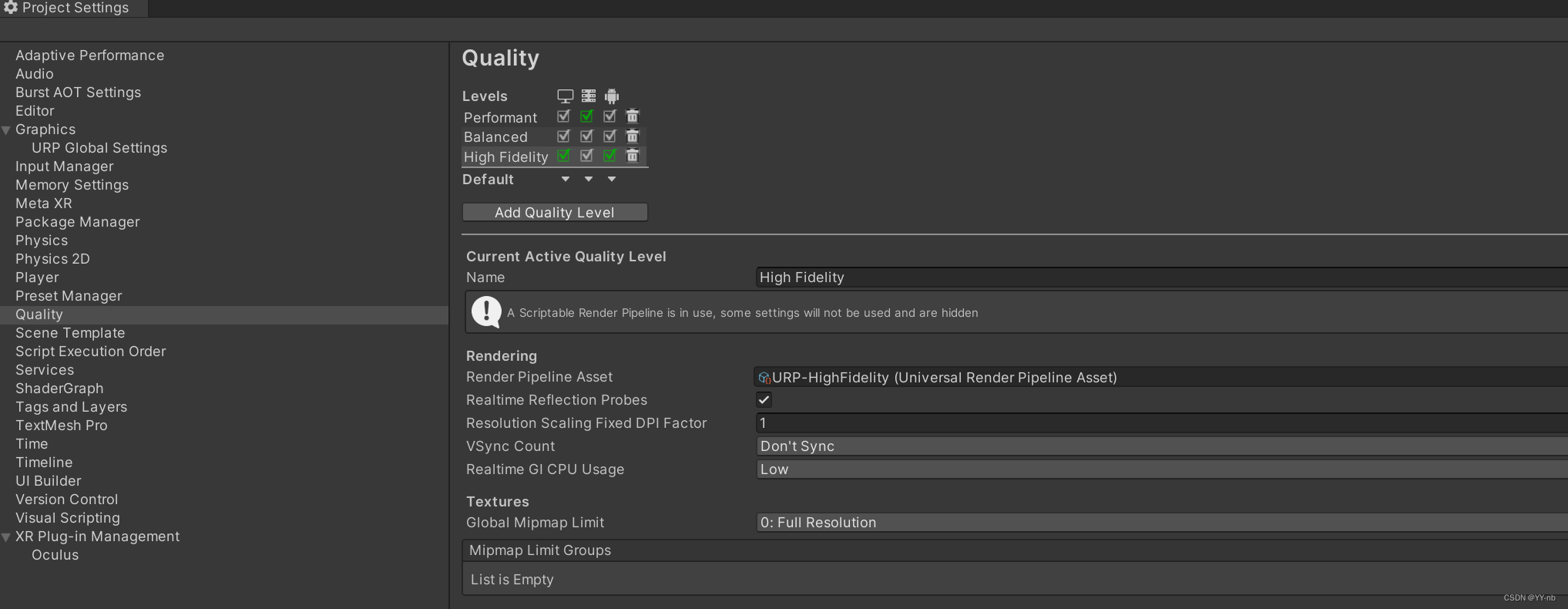Open Preset Manager settings

point(69,296)
